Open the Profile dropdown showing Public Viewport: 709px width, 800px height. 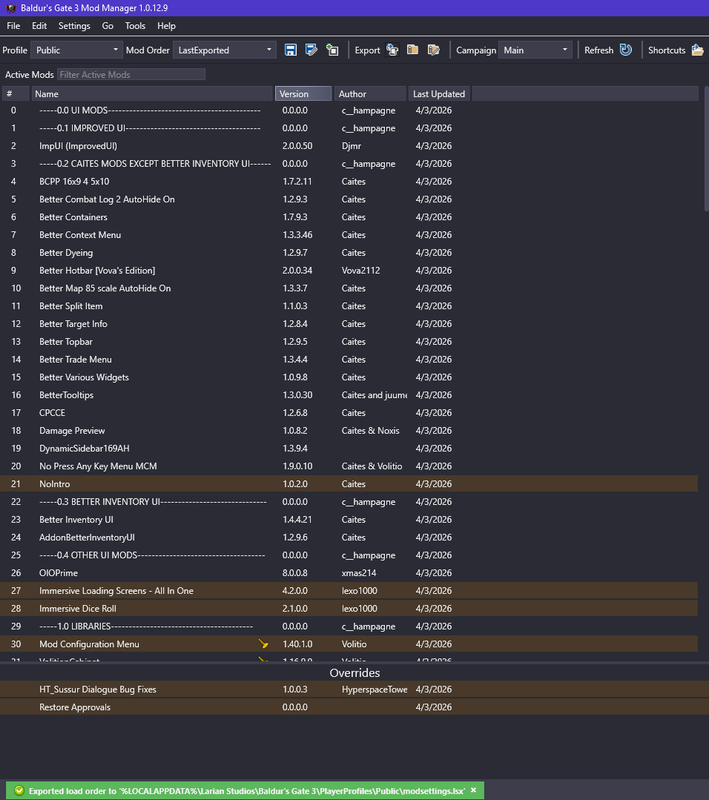tap(77, 50)
